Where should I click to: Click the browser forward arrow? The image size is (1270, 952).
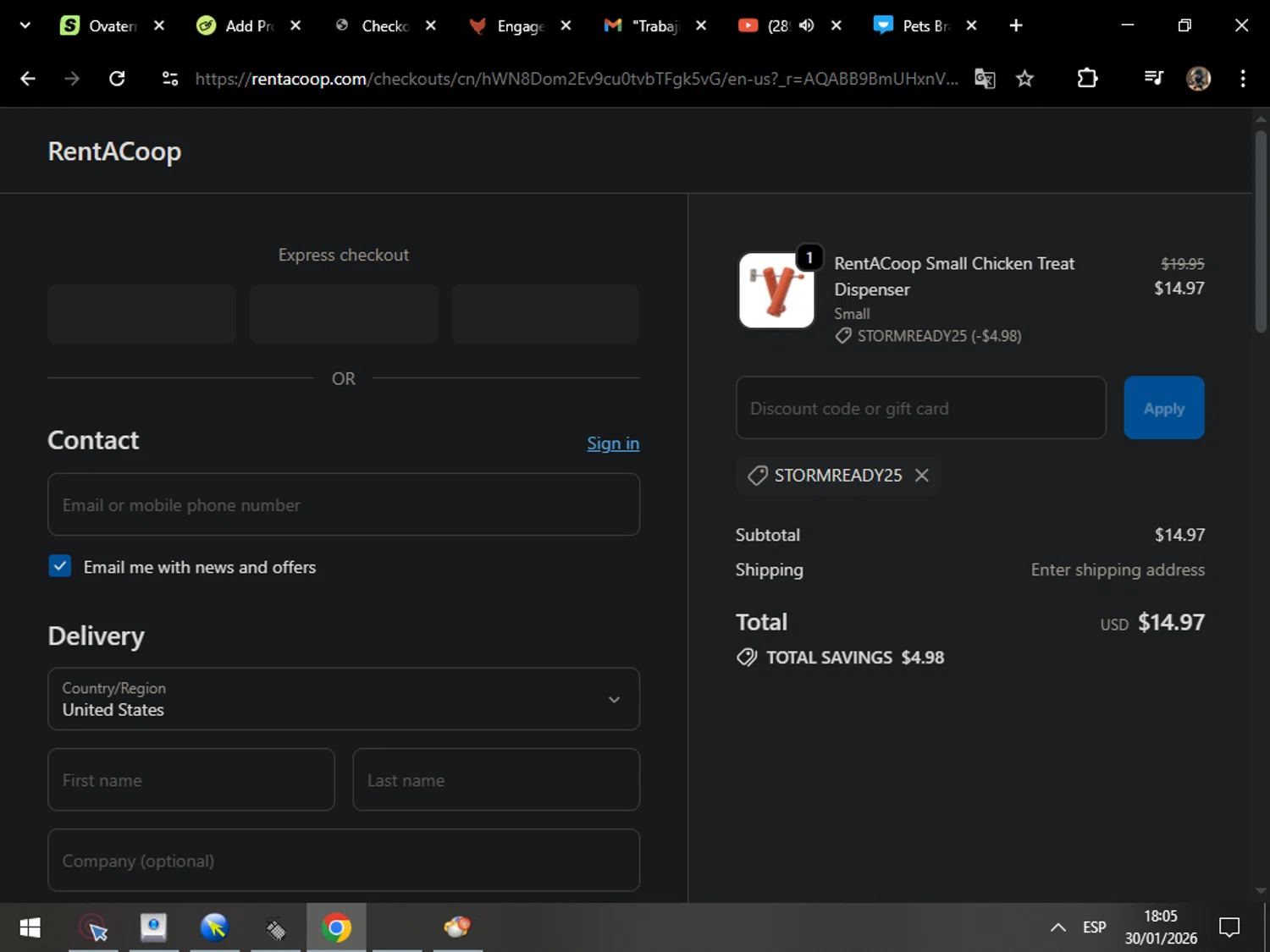[72, 79]
